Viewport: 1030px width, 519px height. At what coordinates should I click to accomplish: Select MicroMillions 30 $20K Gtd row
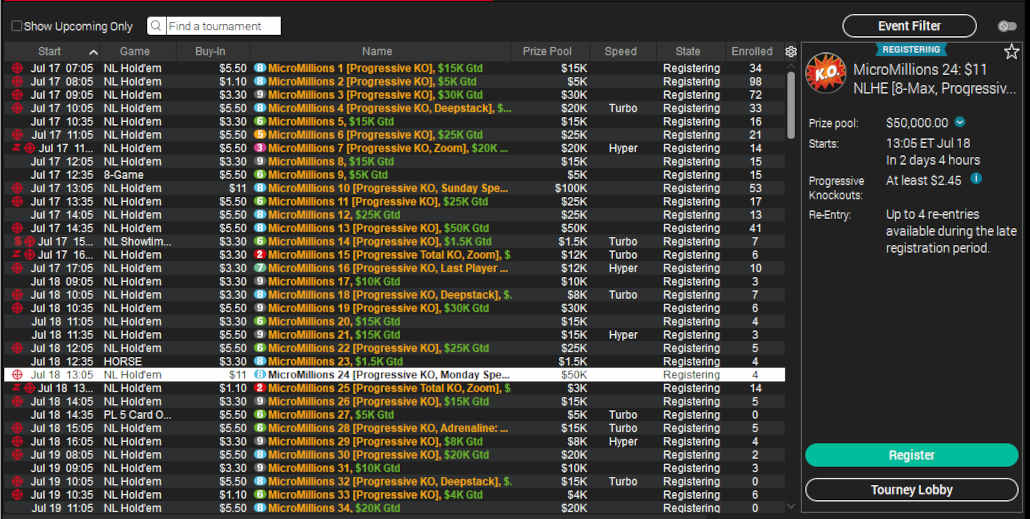pyautogui.click(x=394, y=455)
